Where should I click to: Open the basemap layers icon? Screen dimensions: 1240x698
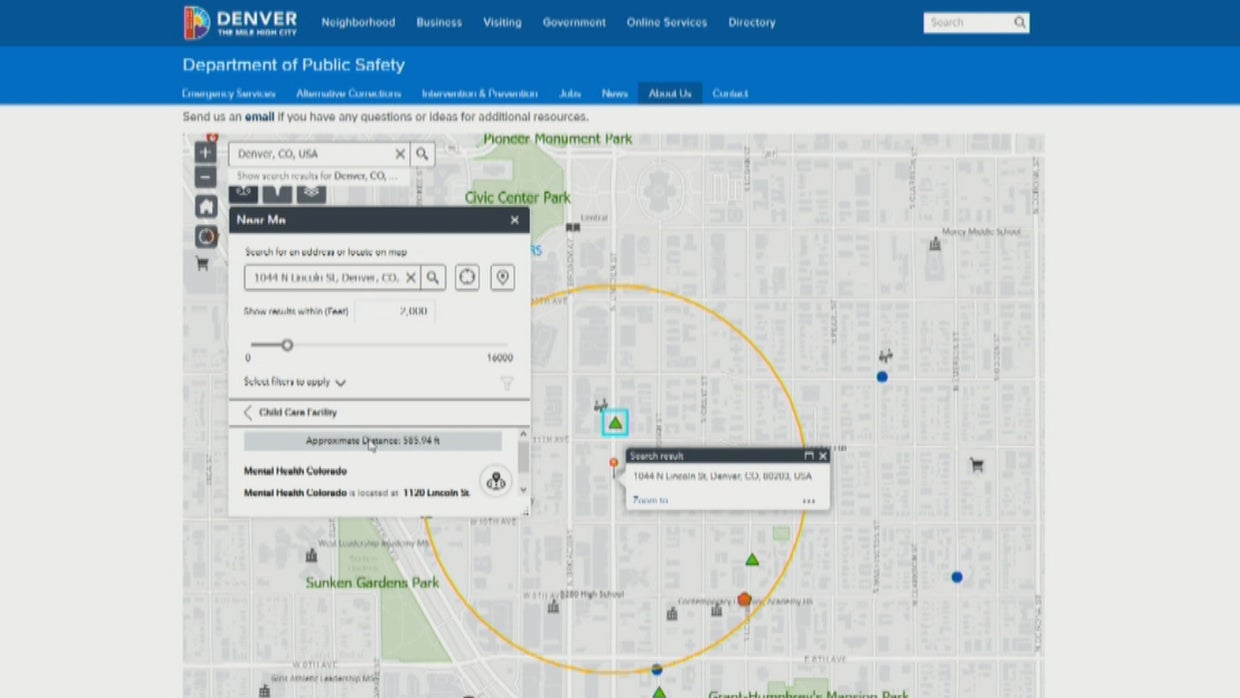tap(310, 192)
